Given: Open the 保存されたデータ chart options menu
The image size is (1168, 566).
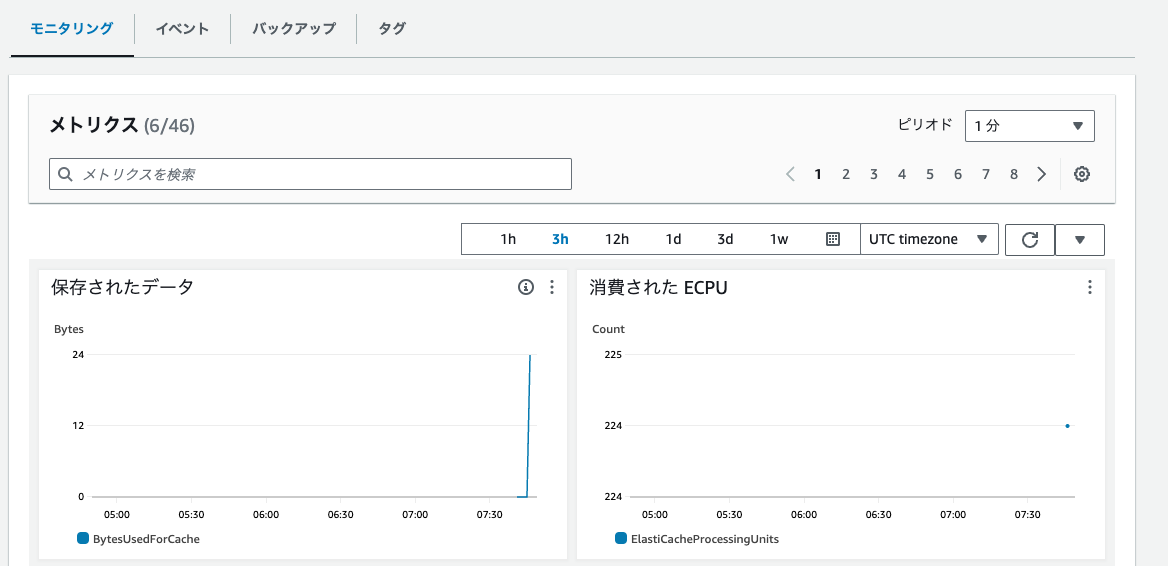Looking at the screenshot, I should tap(552, 287).
